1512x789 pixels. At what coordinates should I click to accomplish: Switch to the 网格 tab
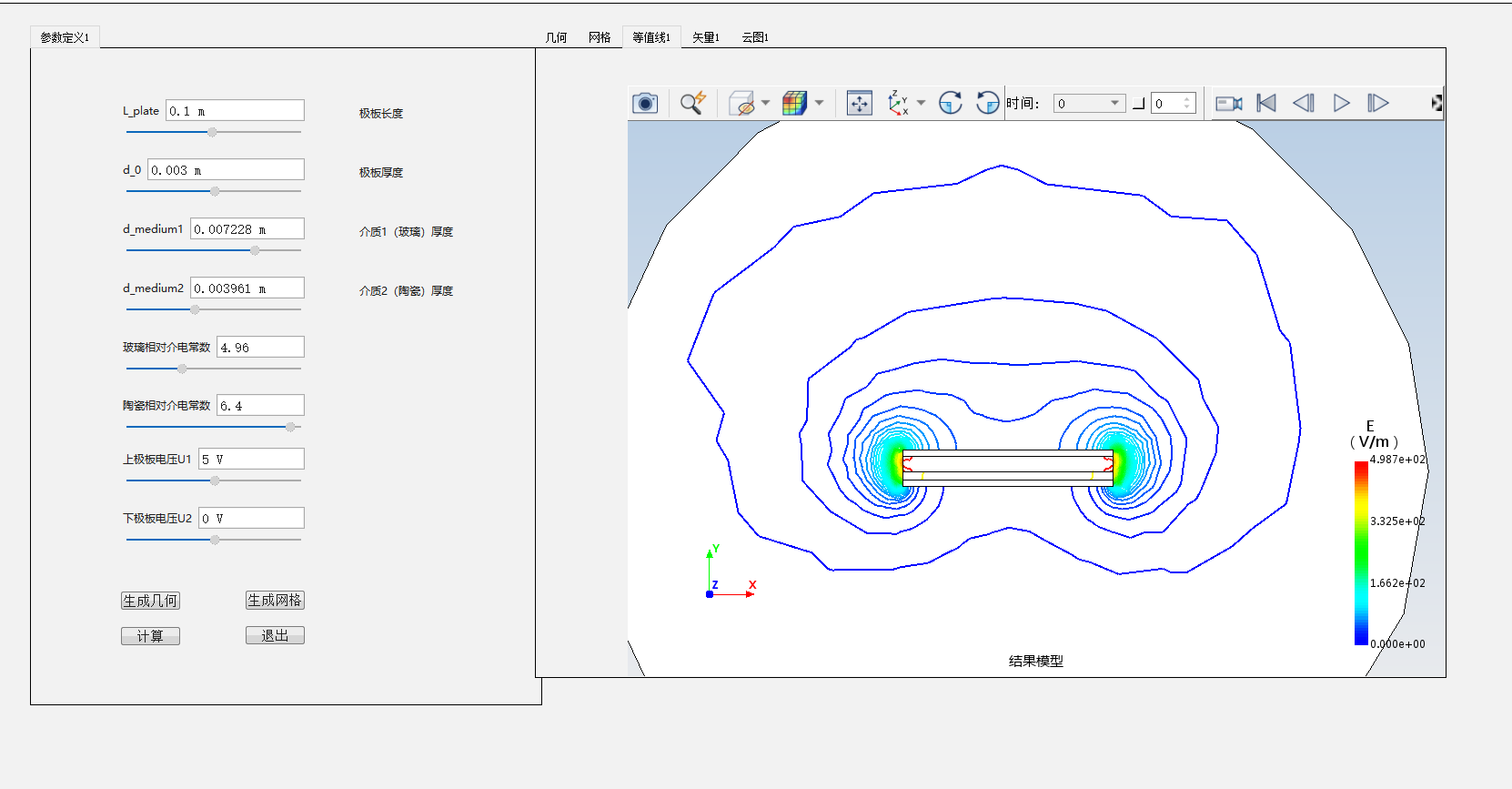coord(600,37)
